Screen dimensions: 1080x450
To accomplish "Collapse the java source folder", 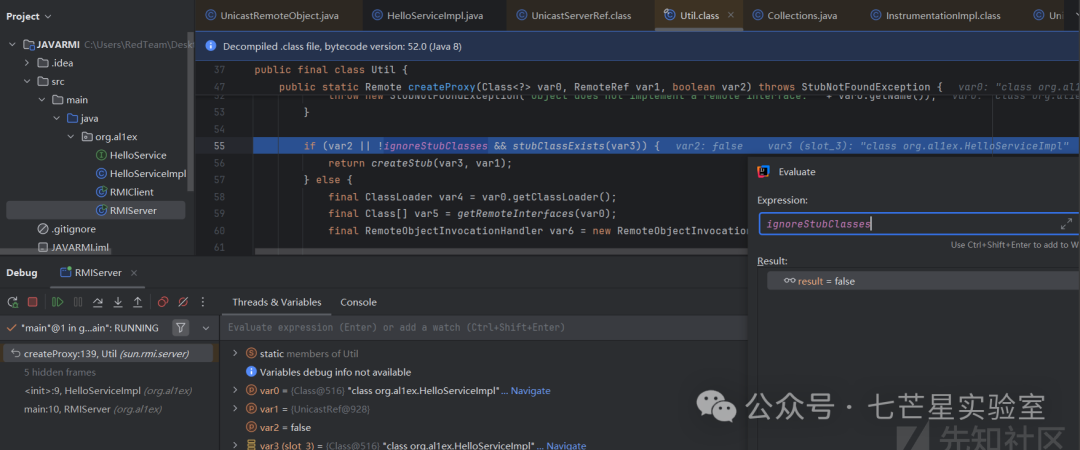I will click(x=56, y=119).
